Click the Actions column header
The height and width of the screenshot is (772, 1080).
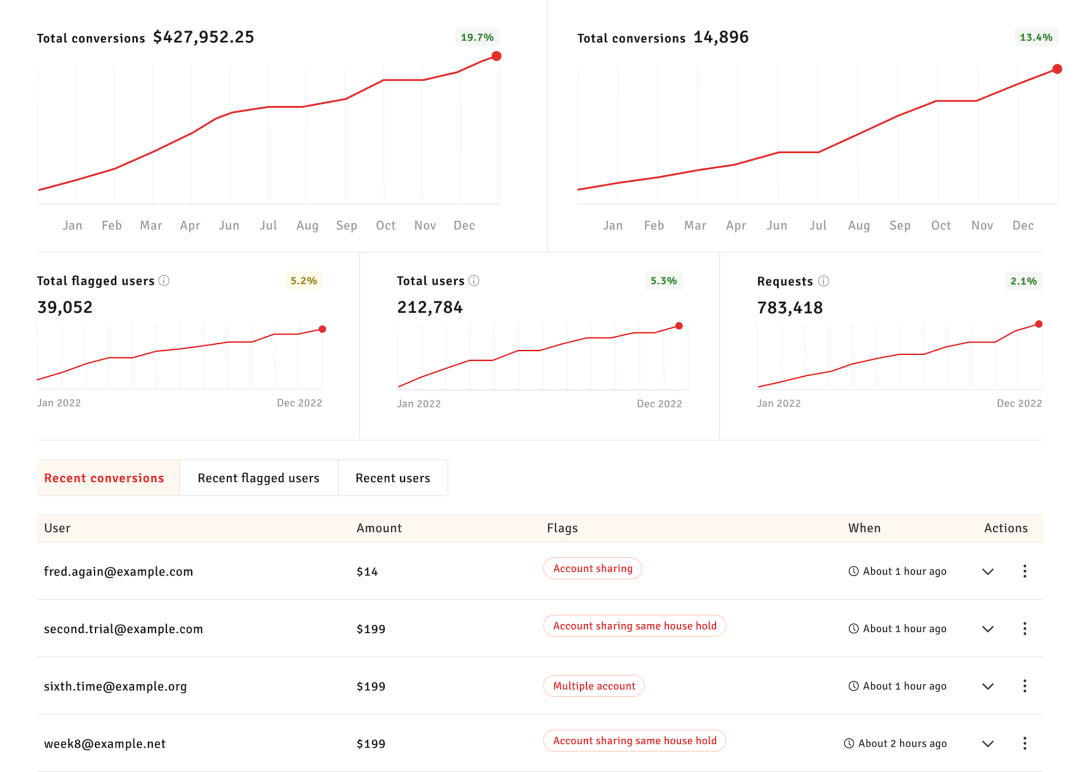[1006, 528]
